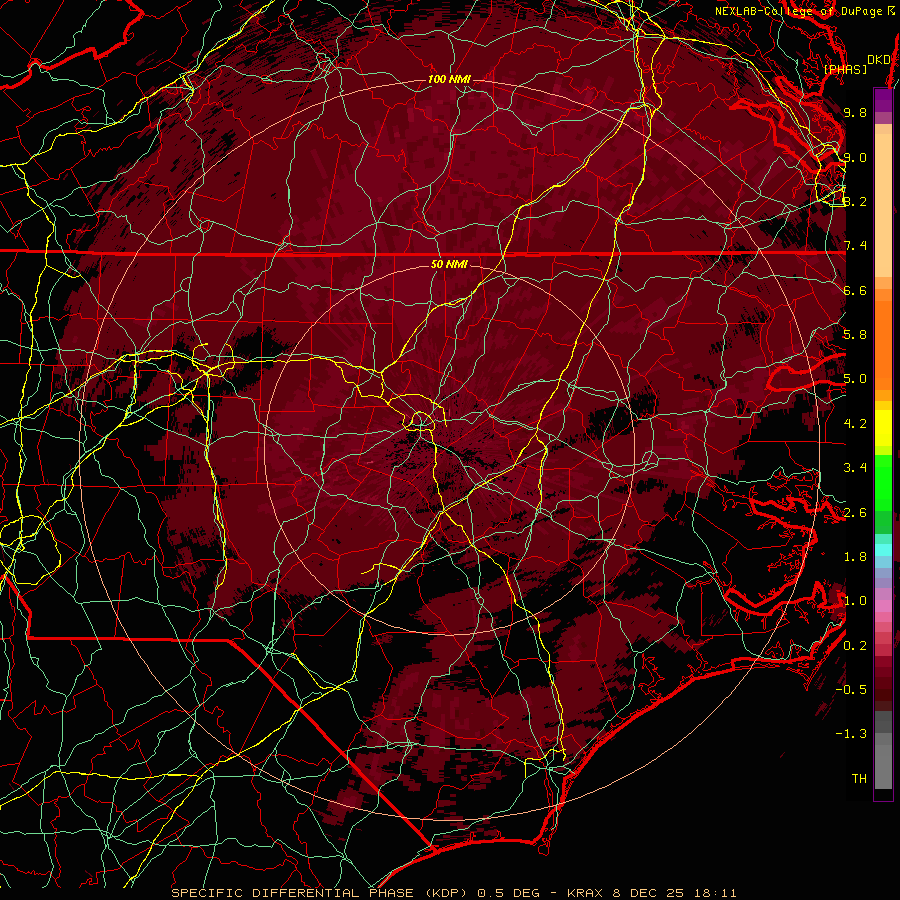Select the 5.8 scale label
This screenshot has width=900, height=900.
(855, 335)
